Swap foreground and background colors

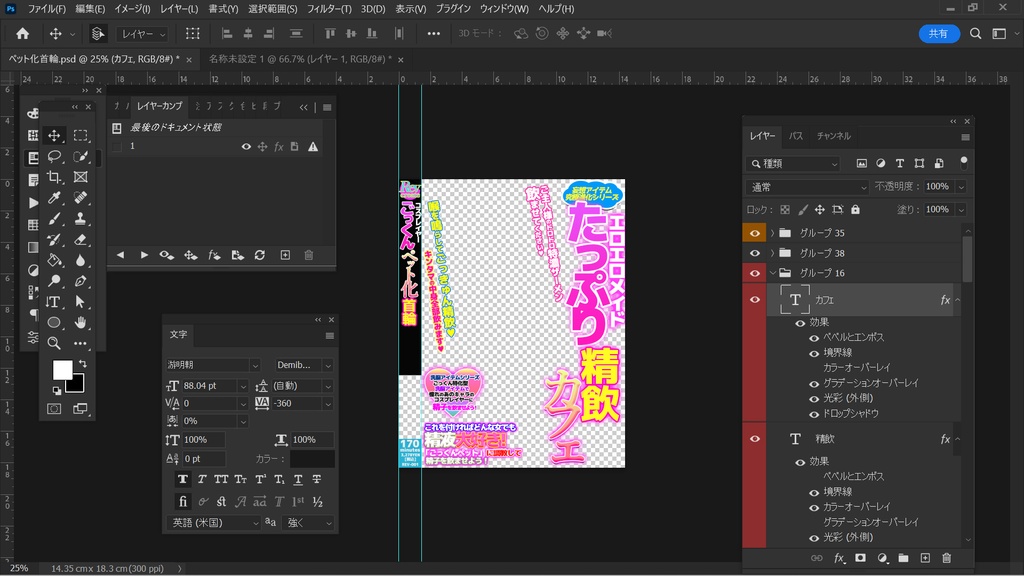[x=83, y=363]
